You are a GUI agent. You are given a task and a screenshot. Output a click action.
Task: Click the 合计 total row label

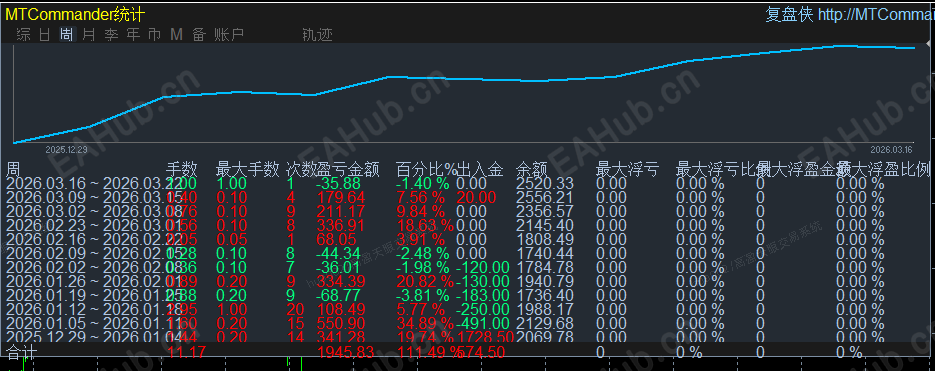21,352
